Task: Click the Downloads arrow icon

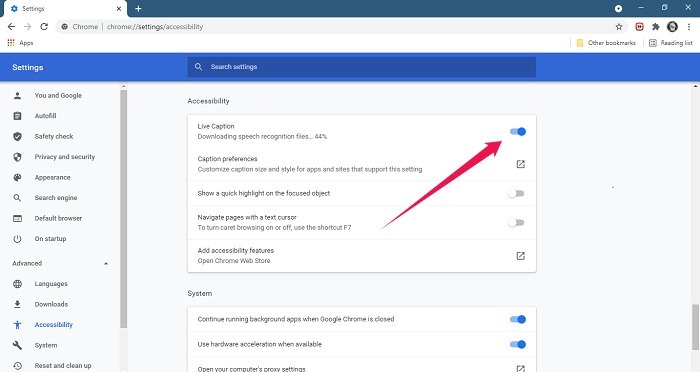Action: click(x=17, y=304)
